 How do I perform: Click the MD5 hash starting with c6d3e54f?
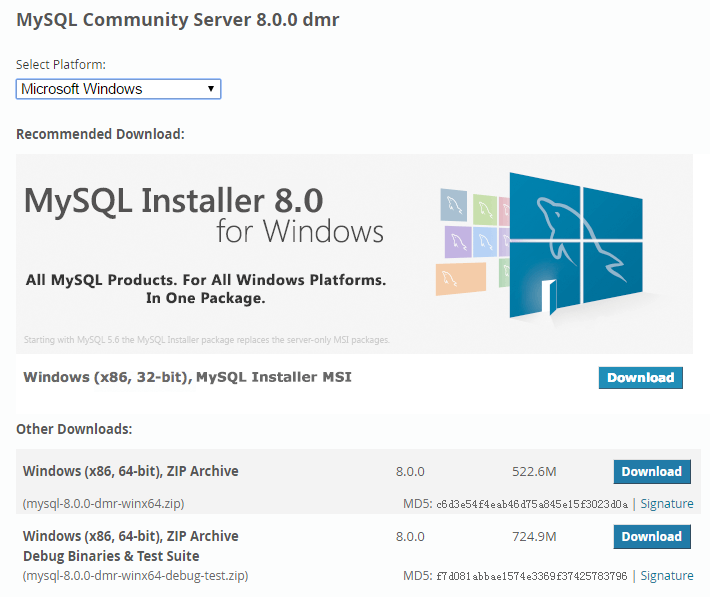point(532,504)
